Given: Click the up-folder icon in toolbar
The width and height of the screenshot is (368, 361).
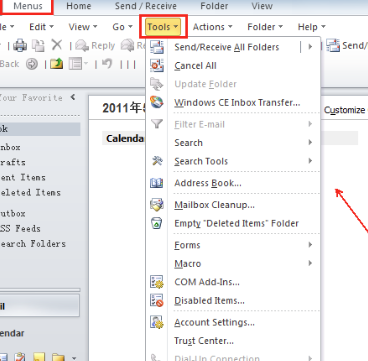Looking at the screenshot, I should 57,64.
